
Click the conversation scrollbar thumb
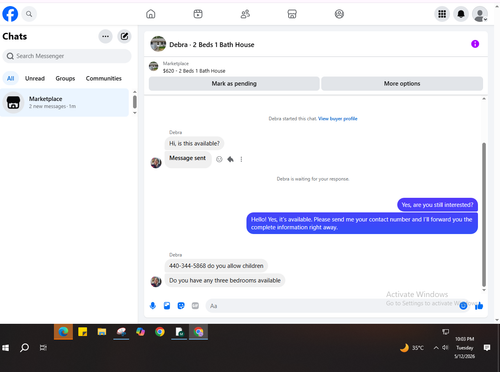[484, 215]
